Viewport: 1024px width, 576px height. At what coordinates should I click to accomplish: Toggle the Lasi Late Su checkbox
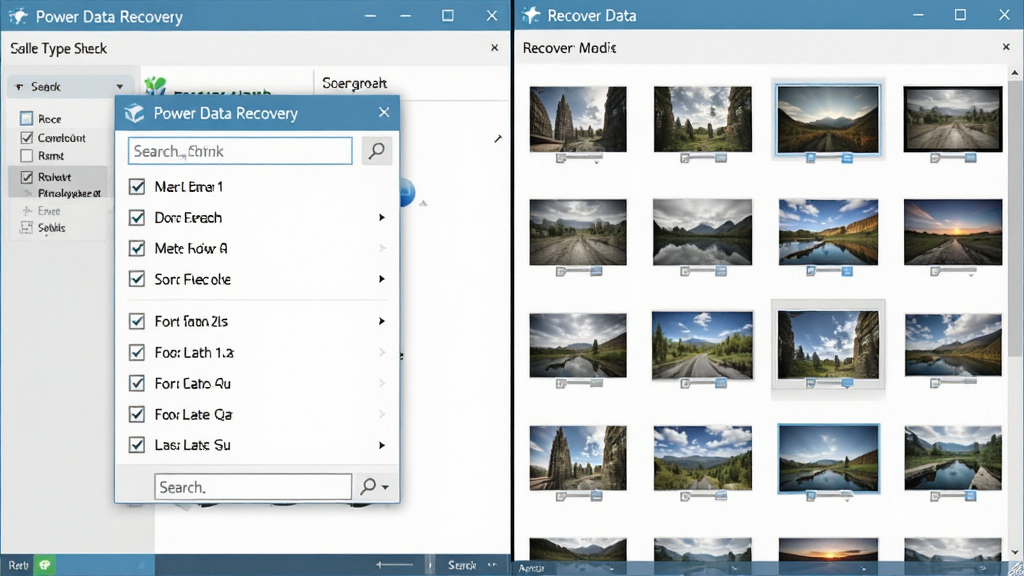[136, 445]
